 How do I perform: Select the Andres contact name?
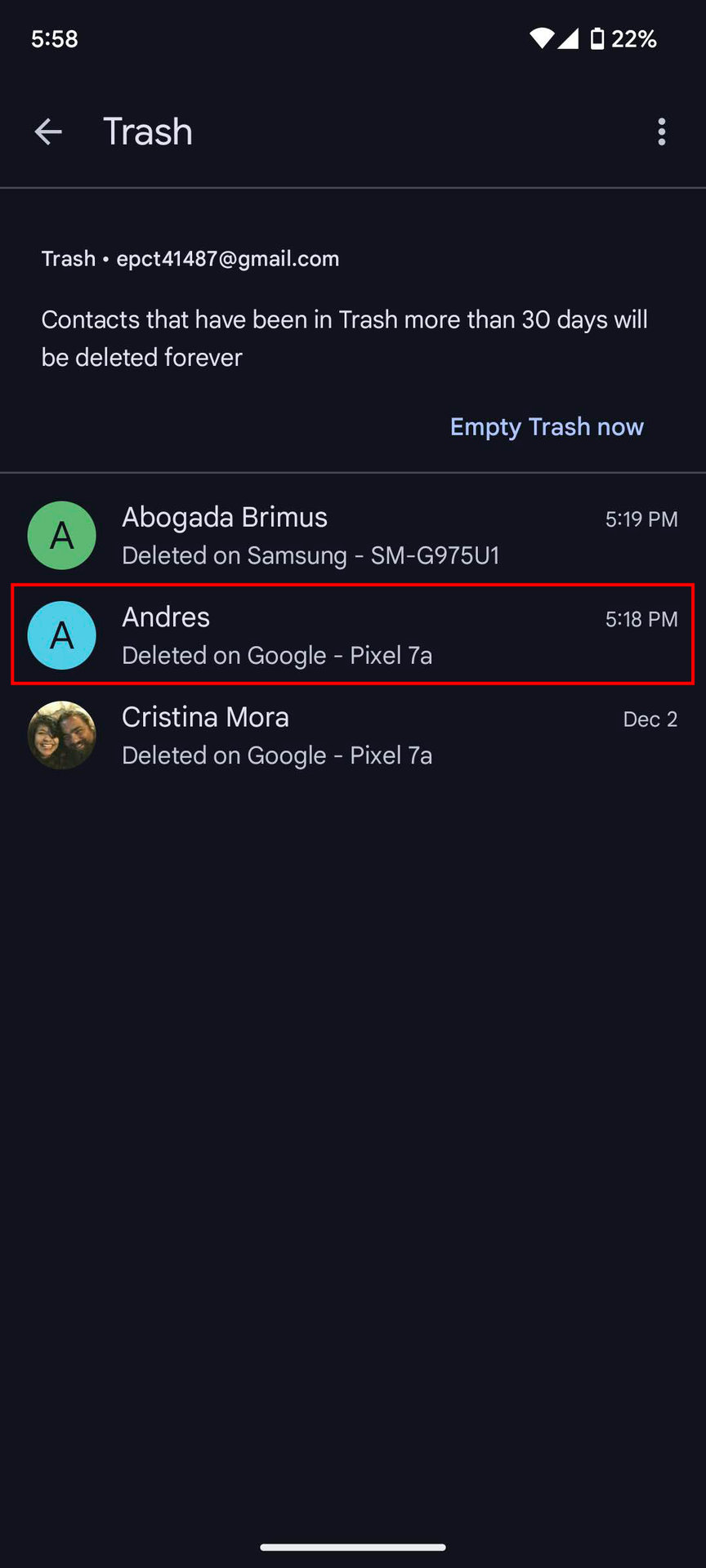(x=166, y=617)
